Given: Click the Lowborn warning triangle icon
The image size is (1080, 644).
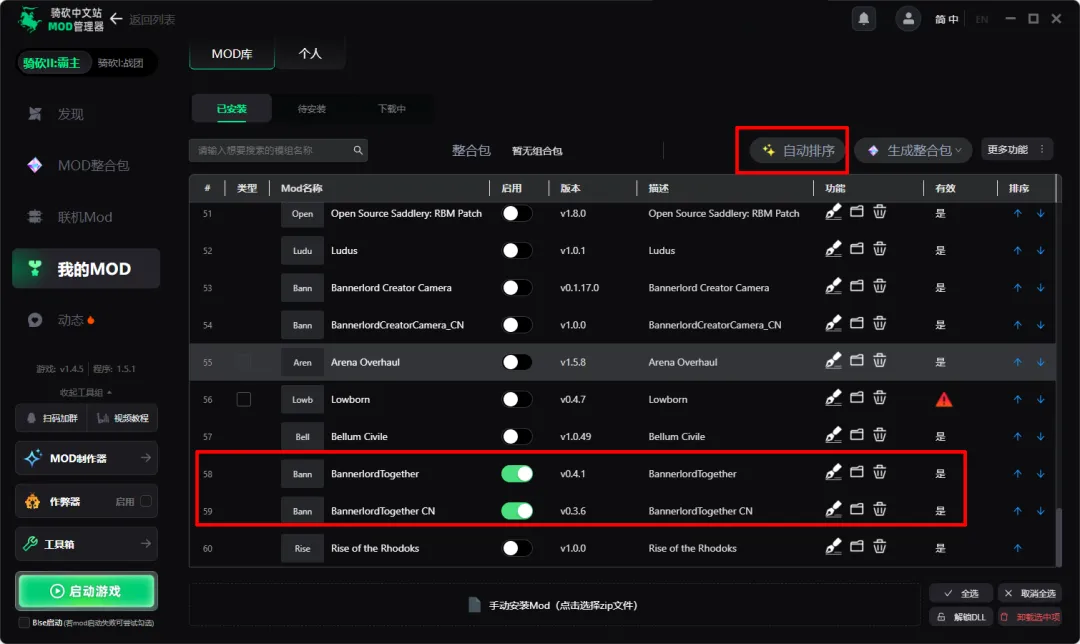Looking at the screenshot, I should (x=944, y=399).
